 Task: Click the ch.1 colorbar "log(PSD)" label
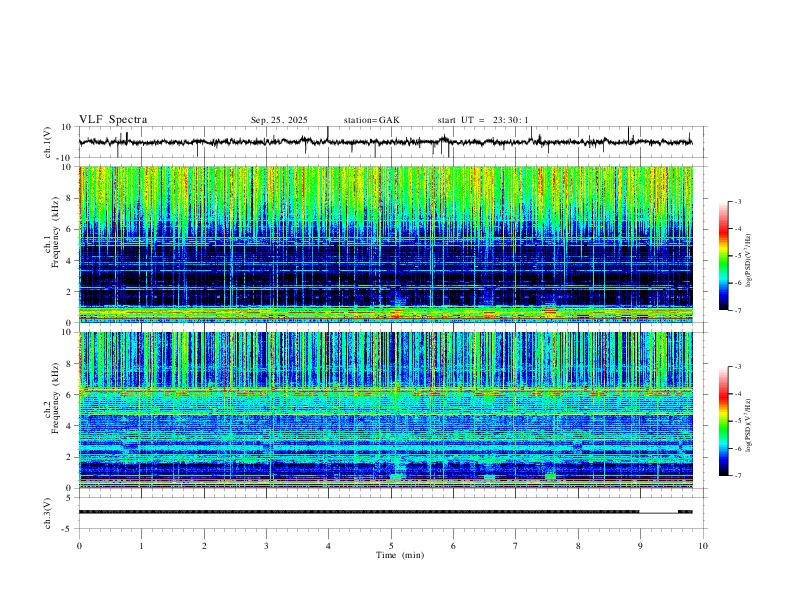pyautogui.click(x=749, y=261)
